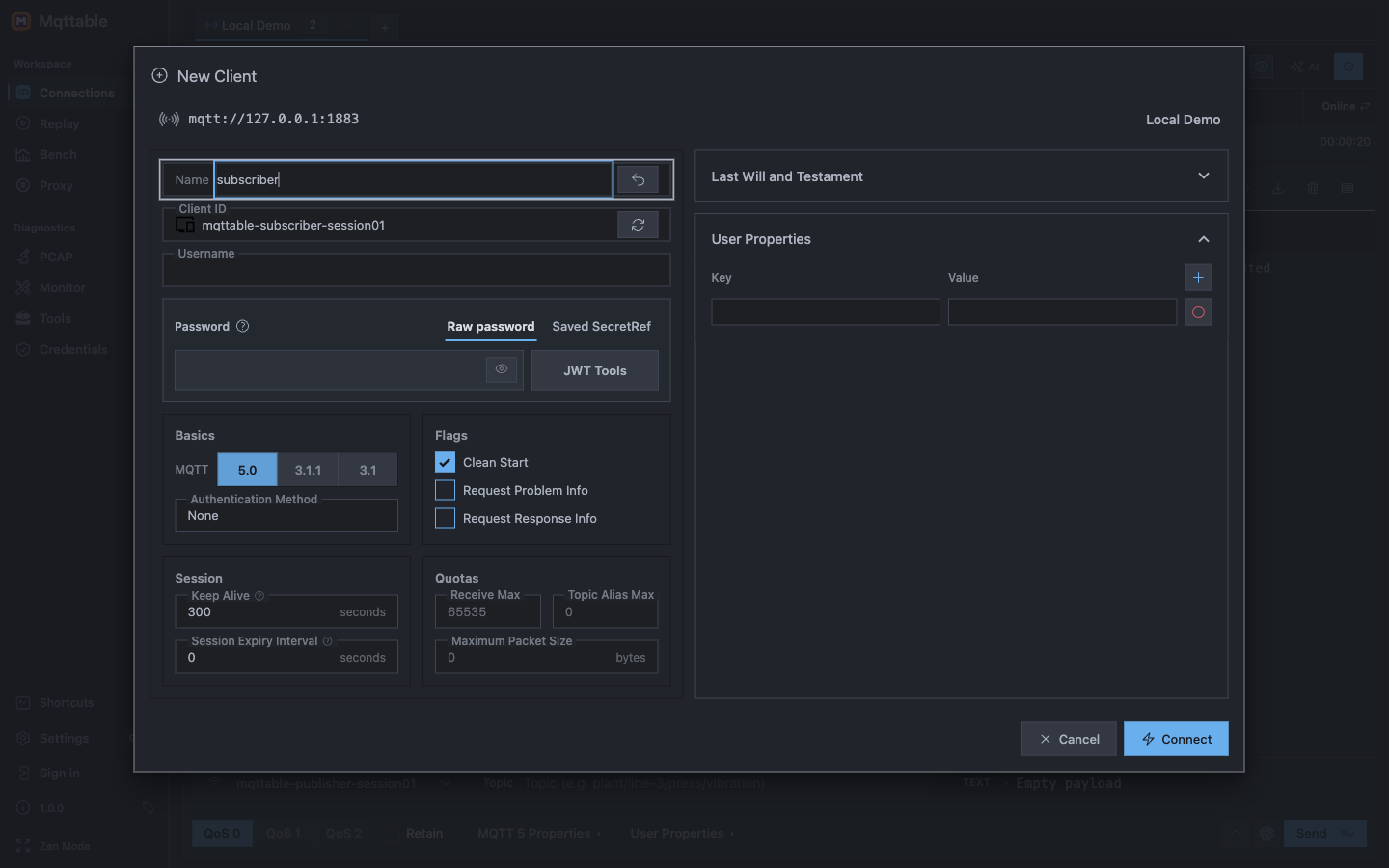Toggle the Clean Start checkbox
This screenshot has height=868, width=1389.
pos(445,462)
